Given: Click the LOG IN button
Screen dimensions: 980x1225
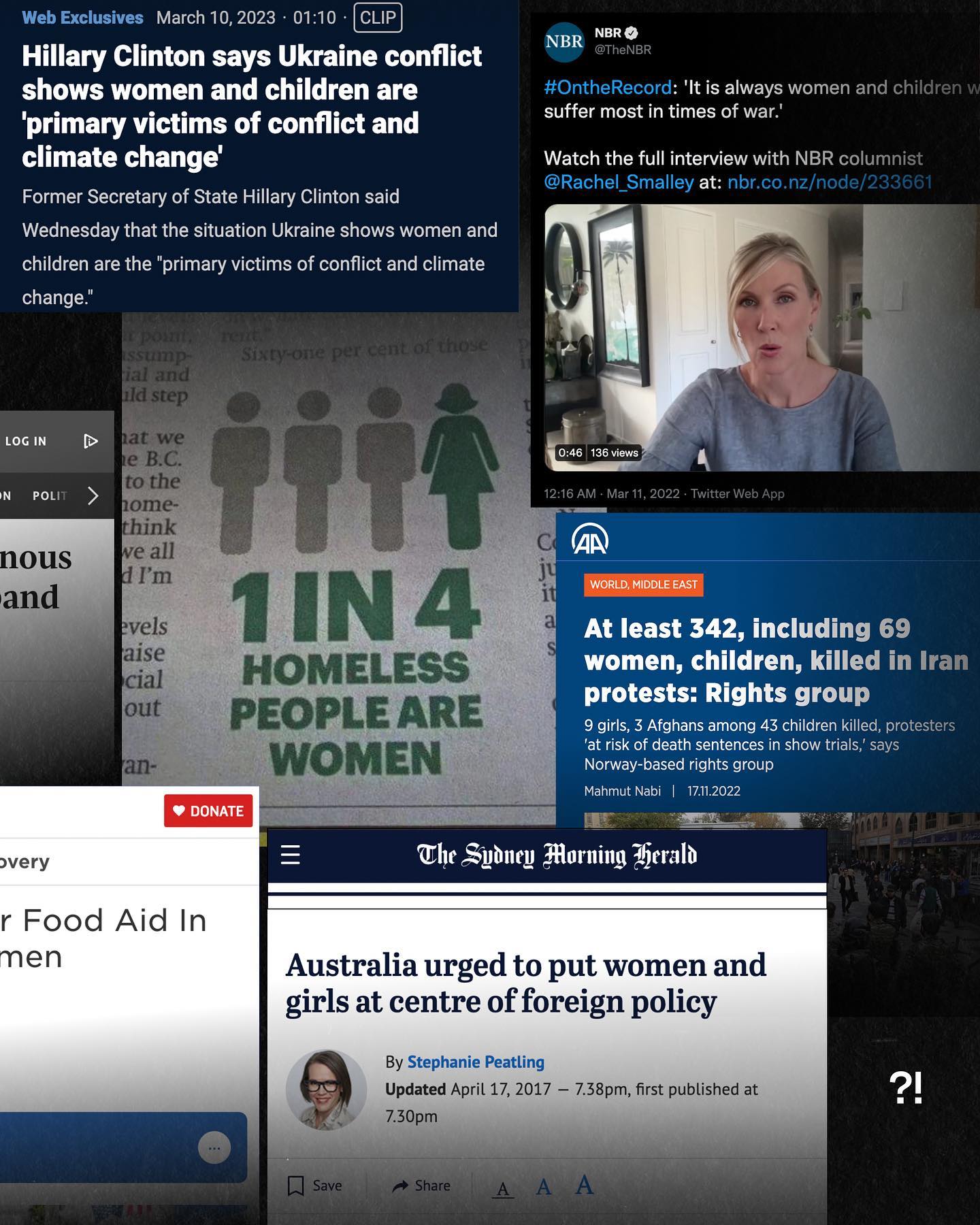Looking at the screenshot, I should pyautogui.click(x=26, y=442).
